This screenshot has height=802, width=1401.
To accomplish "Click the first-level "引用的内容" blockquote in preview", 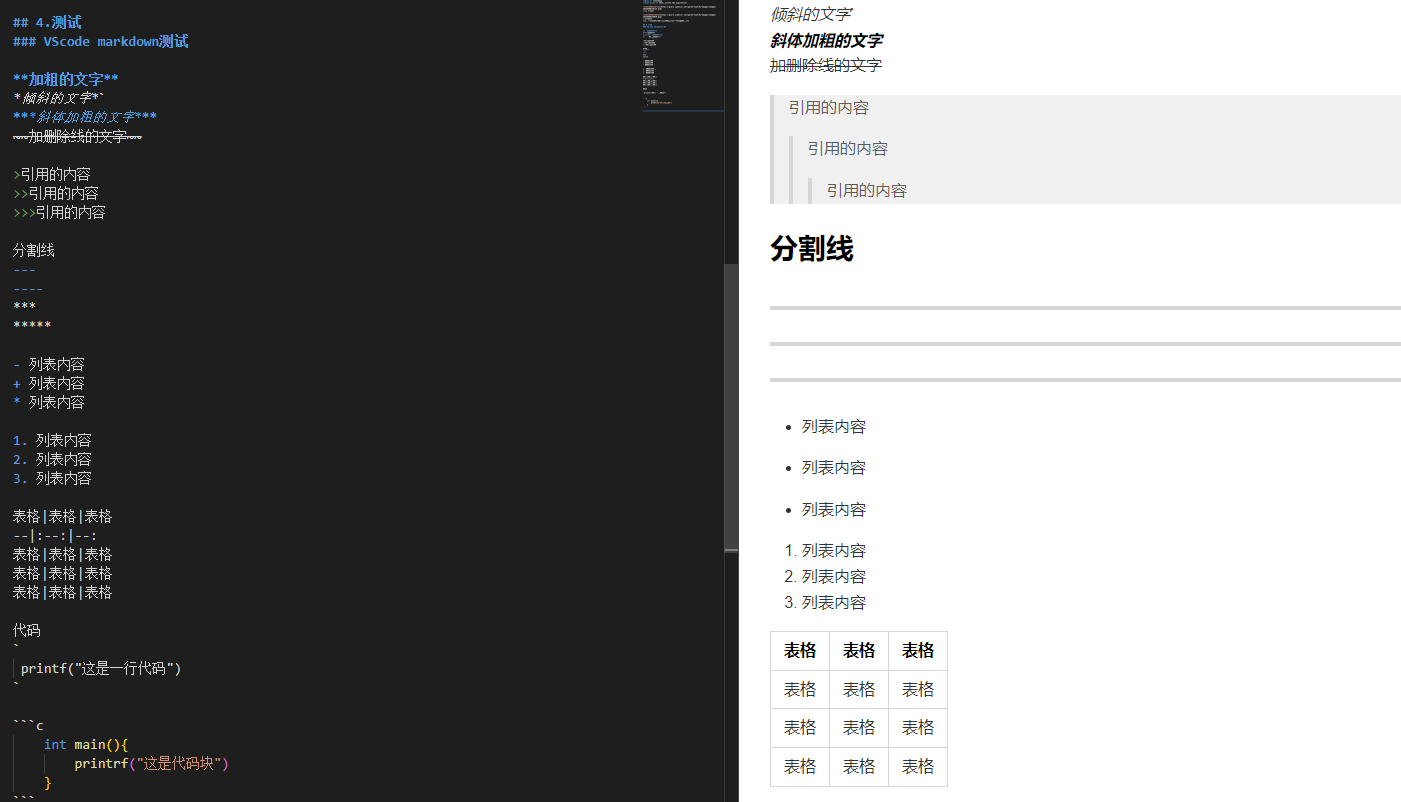I will coord(829,107).
